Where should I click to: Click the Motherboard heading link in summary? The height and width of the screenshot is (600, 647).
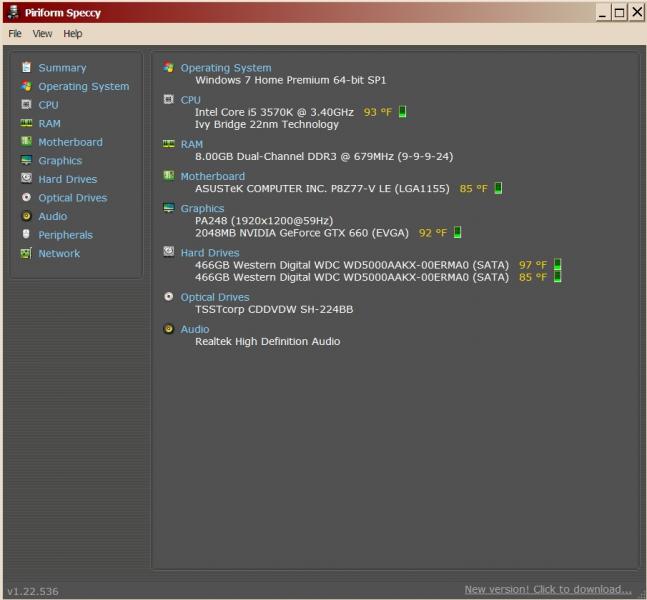(x=213, y=176)
